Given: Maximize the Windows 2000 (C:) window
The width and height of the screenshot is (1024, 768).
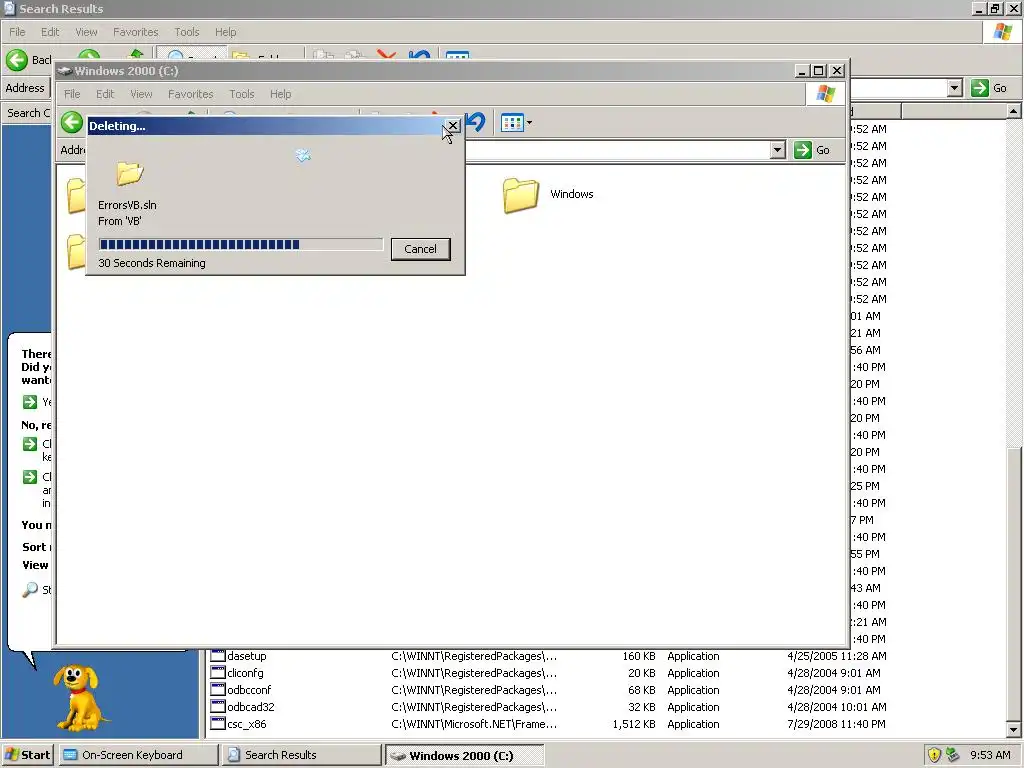Looking at the screenshot, I should coord(819,71).
